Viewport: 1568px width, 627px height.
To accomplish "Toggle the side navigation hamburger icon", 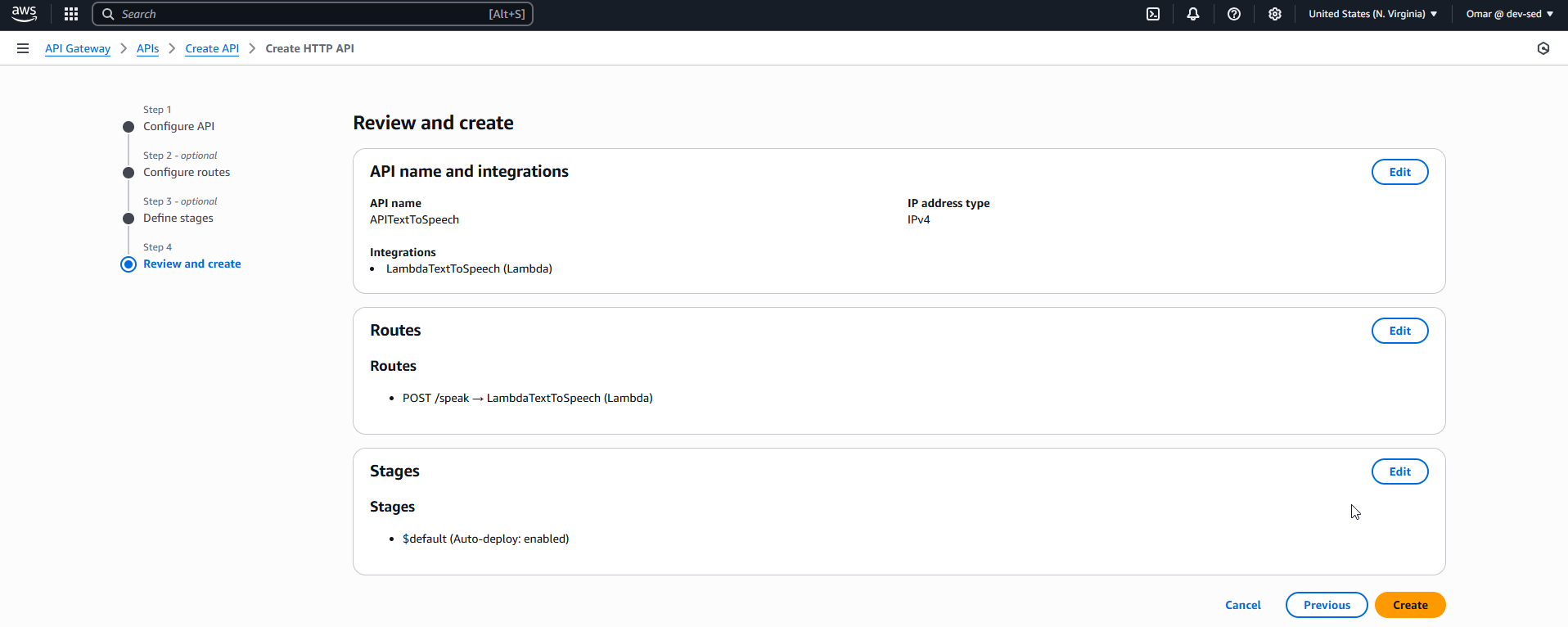I will pyautogui.click(x=23, y=48).
